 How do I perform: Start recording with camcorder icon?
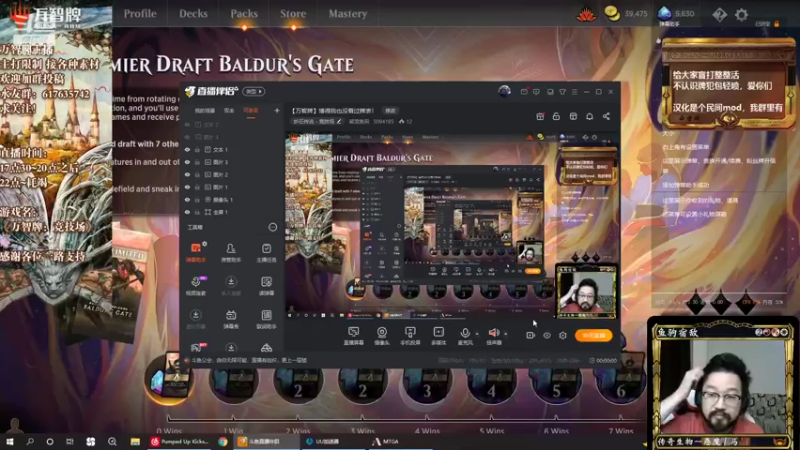(x=531, y=335)
